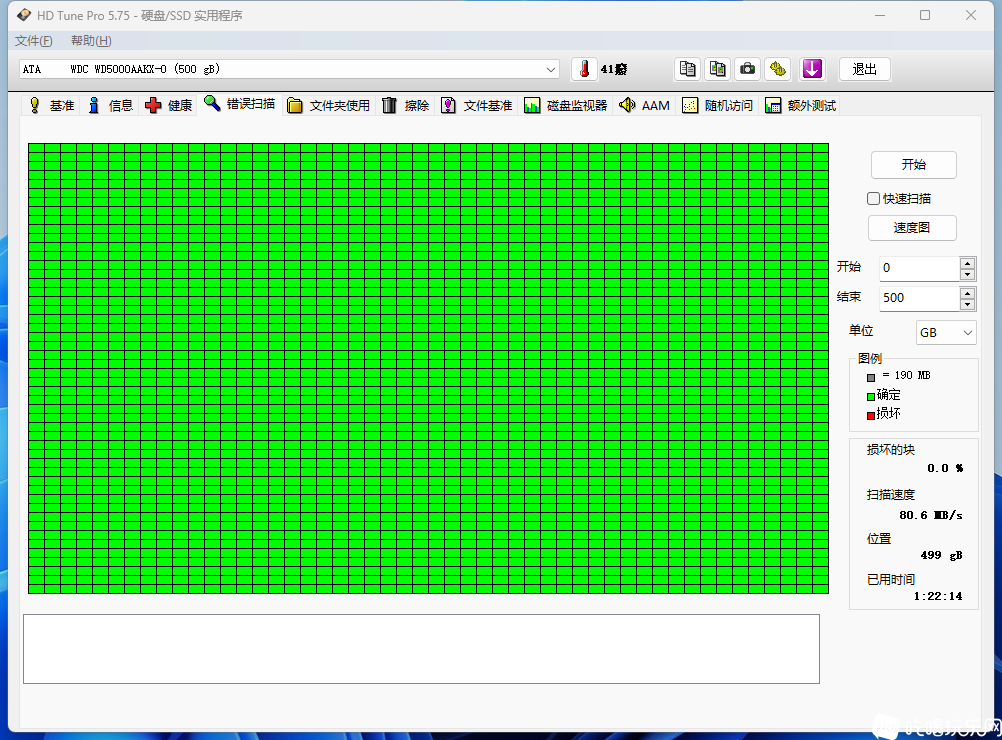Click the green 确定 legend swatch
1002x740 pixels.
pos(870,397)
